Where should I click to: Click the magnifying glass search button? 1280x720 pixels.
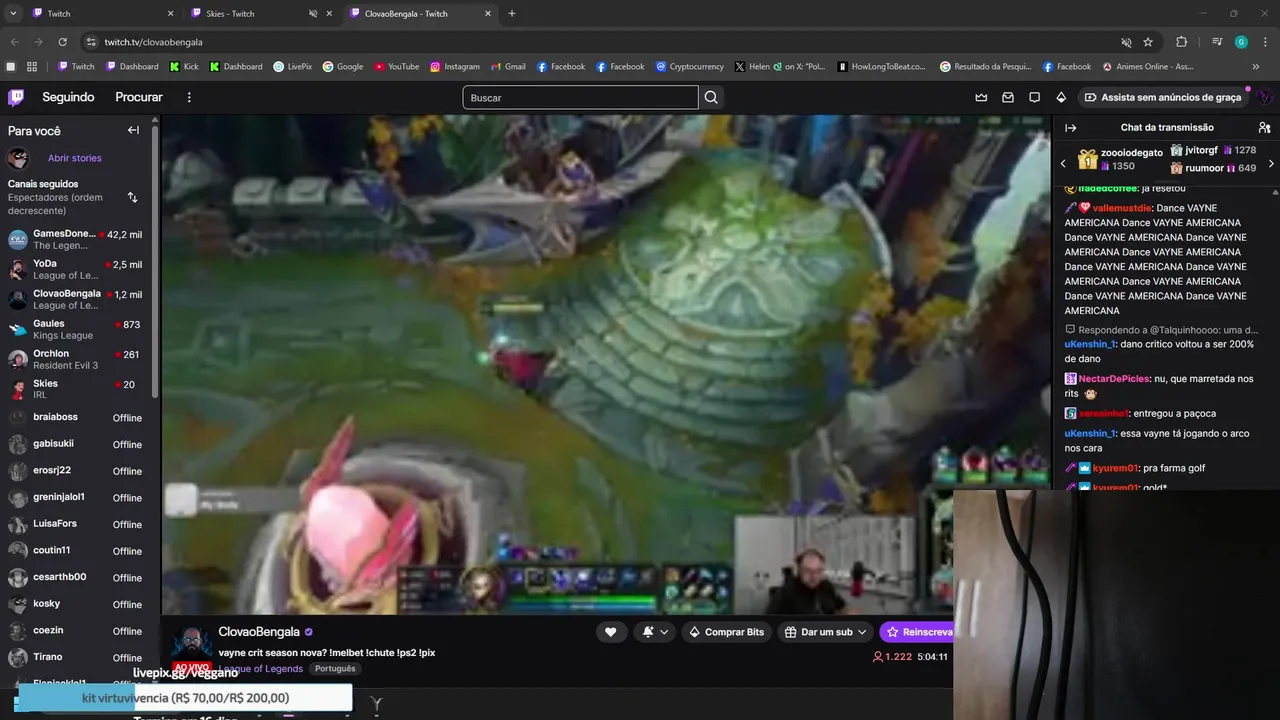(711, 97)
